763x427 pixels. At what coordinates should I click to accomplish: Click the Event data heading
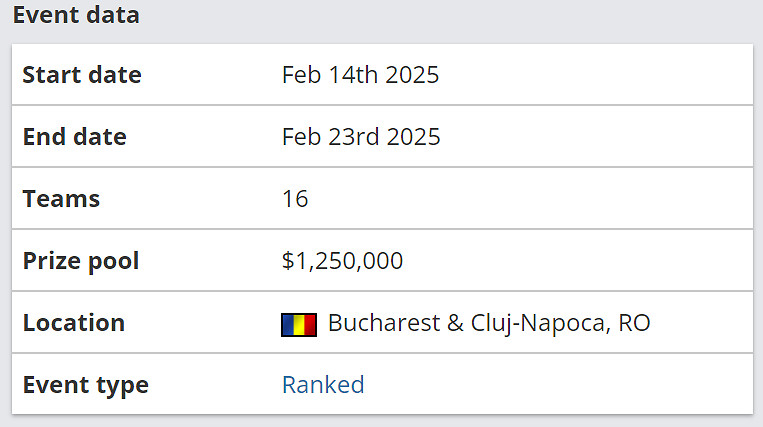(76, 15)
